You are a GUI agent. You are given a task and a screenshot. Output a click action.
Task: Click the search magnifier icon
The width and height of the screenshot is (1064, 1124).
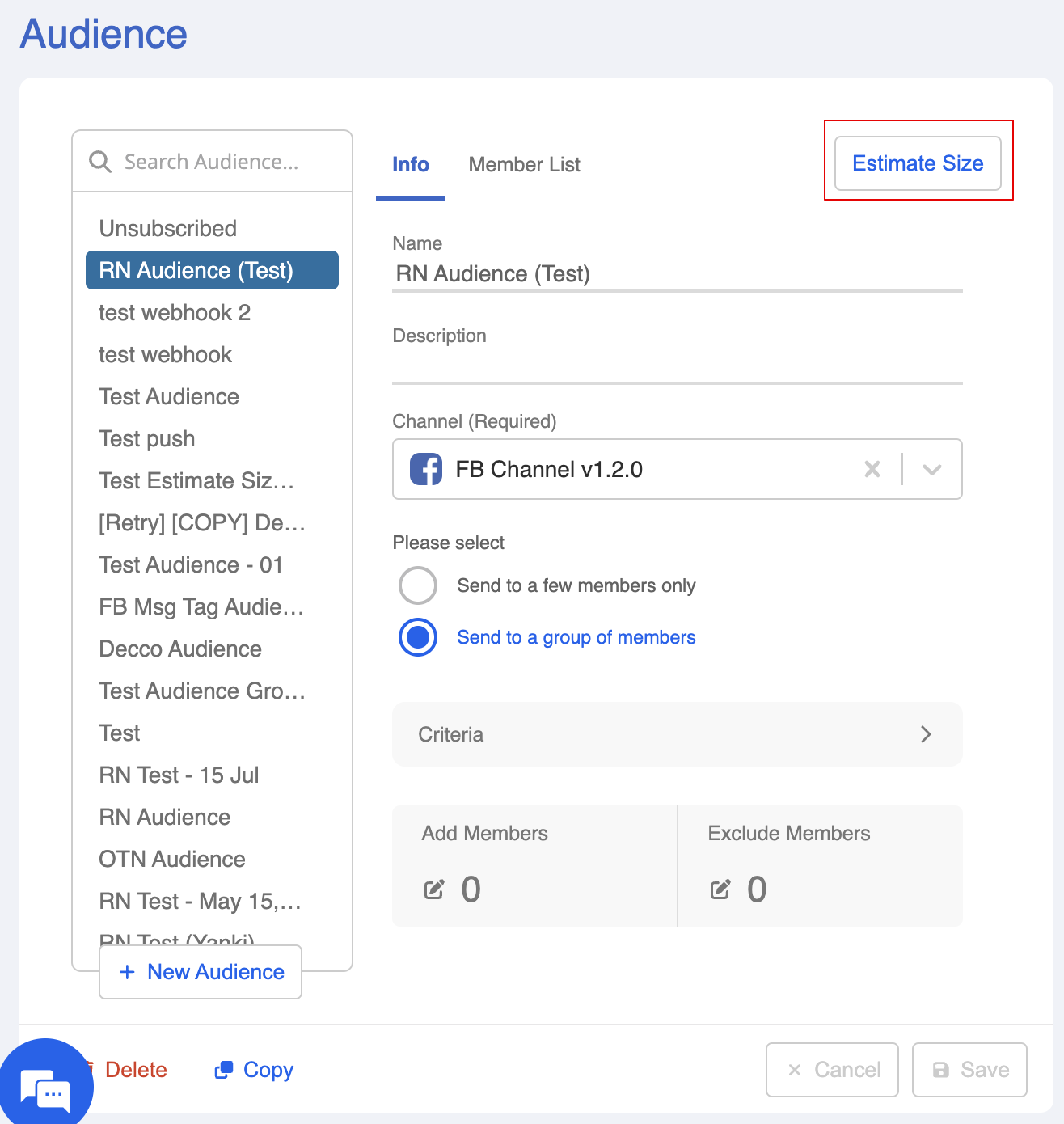[x=100, y=162]
